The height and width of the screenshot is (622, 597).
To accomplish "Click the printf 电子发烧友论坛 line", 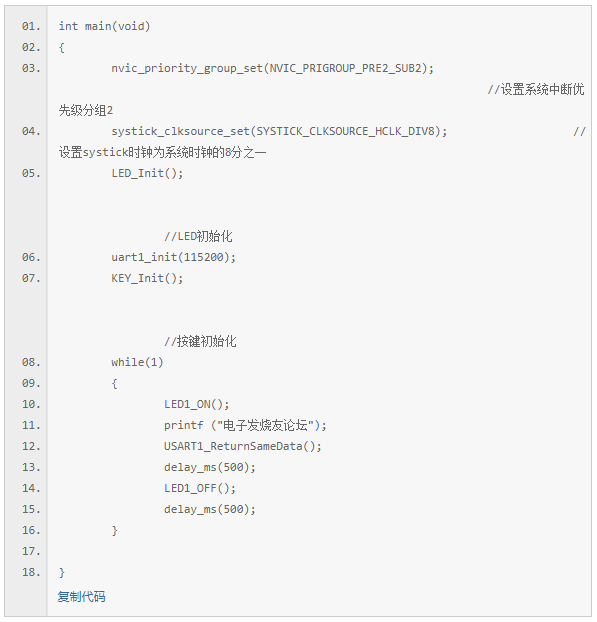I will pyautogui.click(x=245, y=426).
